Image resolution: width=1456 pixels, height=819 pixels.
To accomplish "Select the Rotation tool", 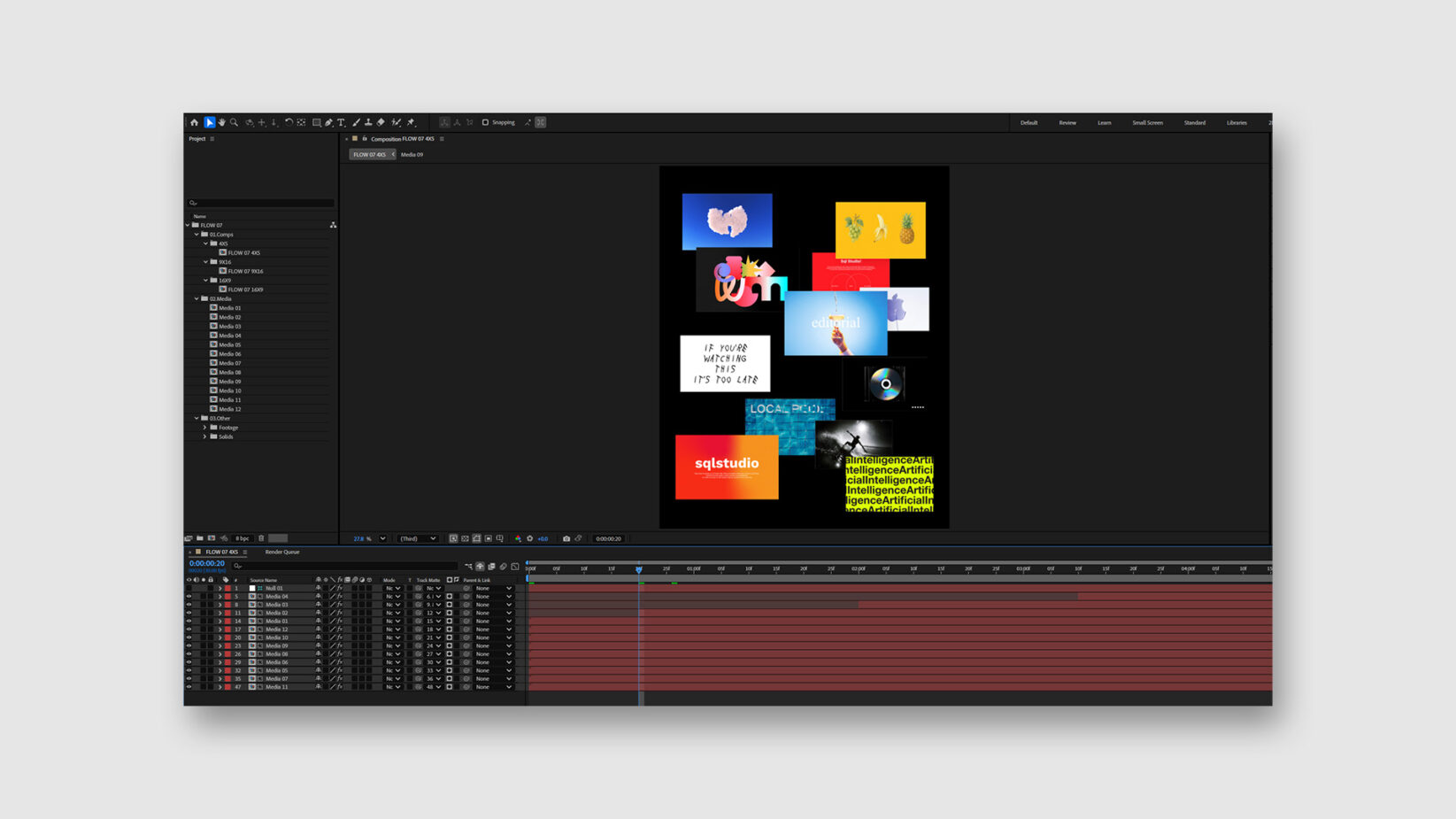I will click(x=289, y=123).
